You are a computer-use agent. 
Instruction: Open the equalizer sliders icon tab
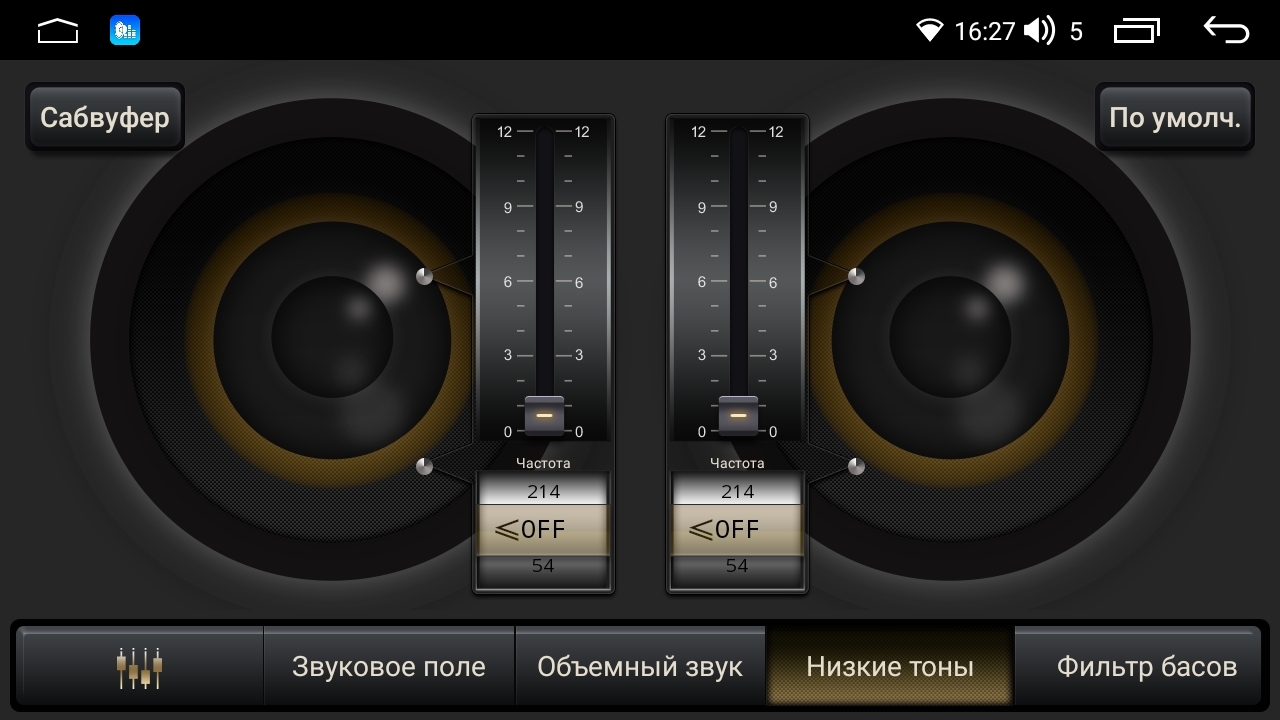tap(140, 667)
